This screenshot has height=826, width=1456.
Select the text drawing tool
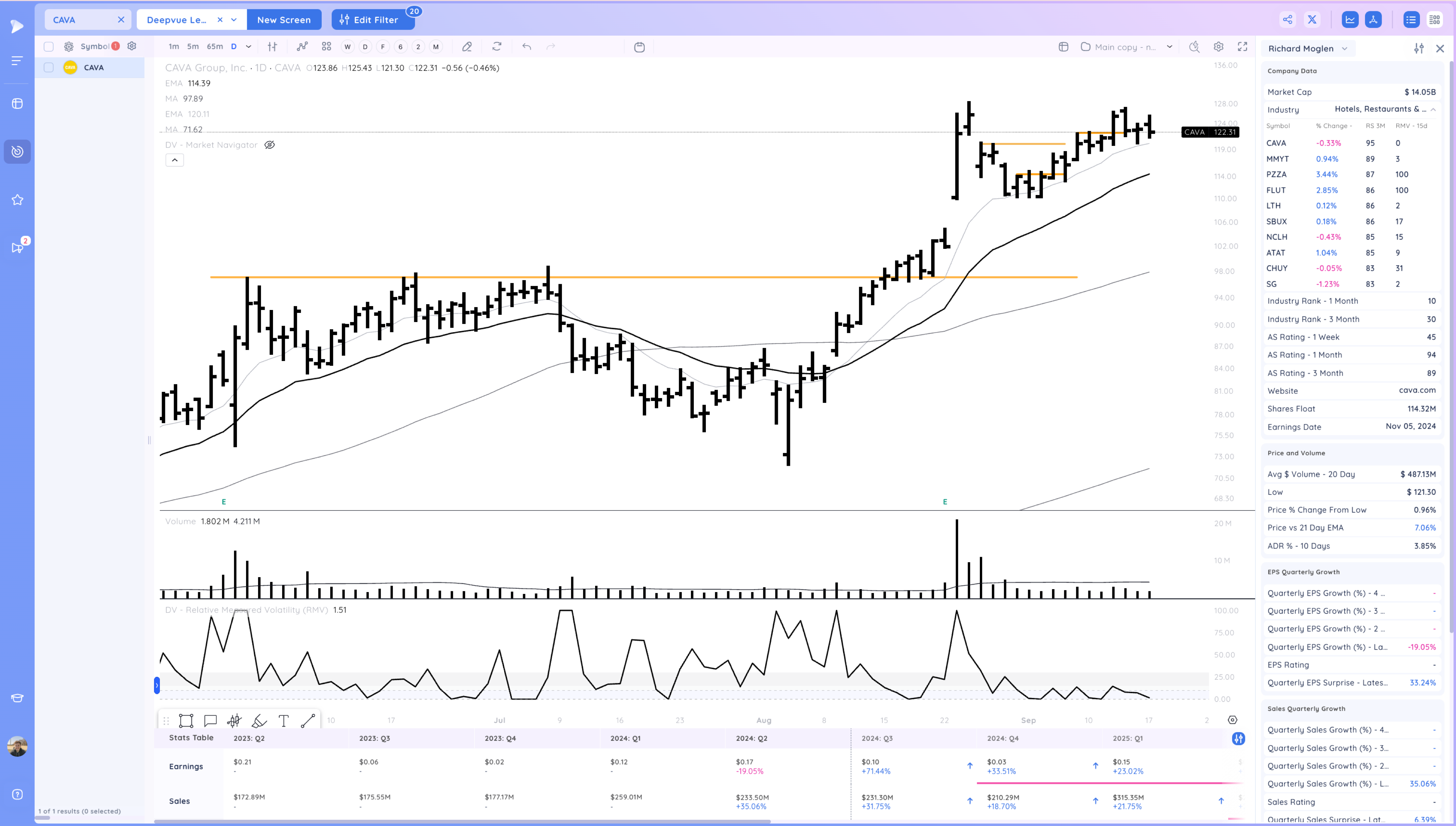pos(284,720)
